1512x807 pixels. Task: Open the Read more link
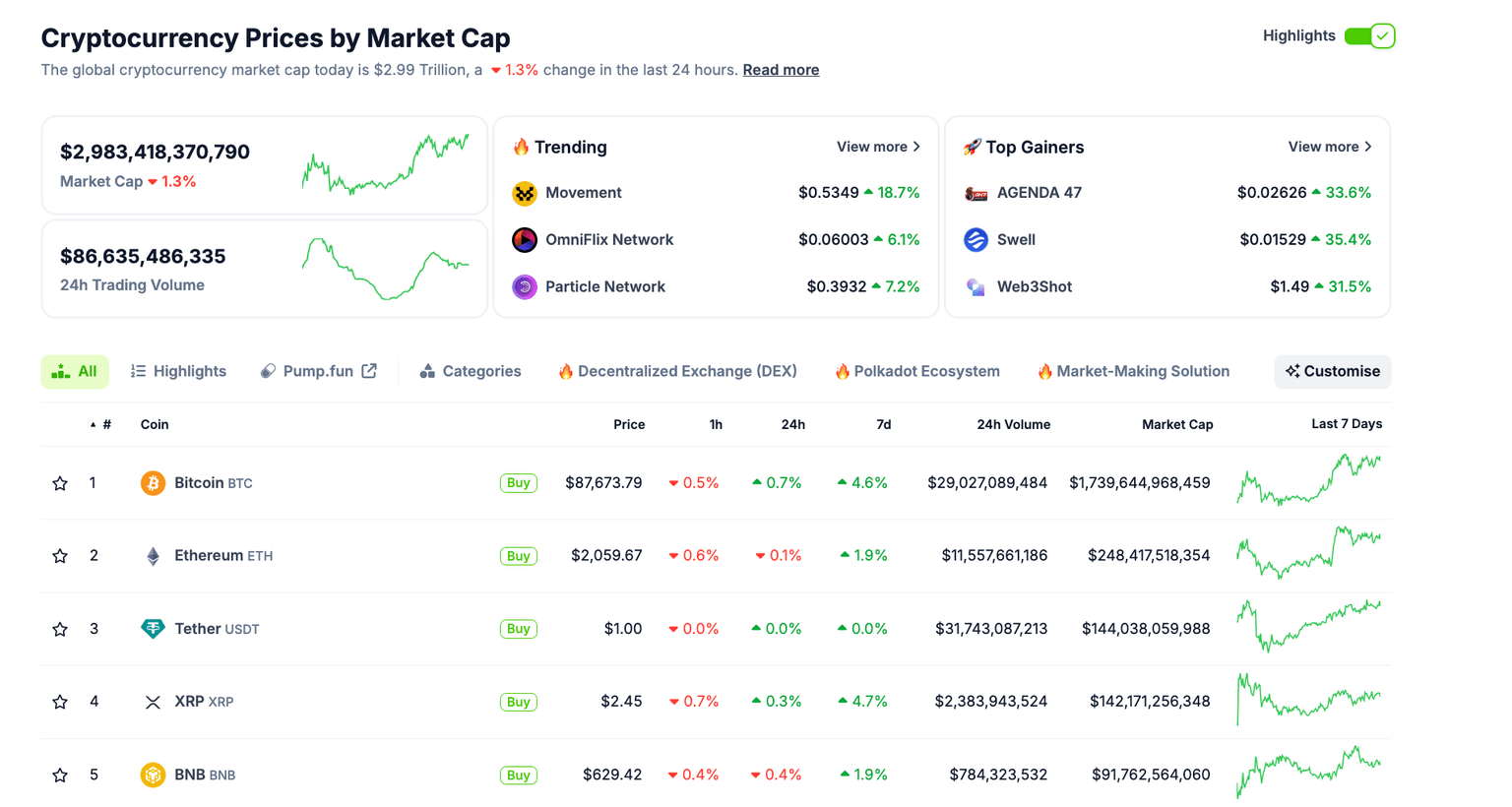click(781, 69)
